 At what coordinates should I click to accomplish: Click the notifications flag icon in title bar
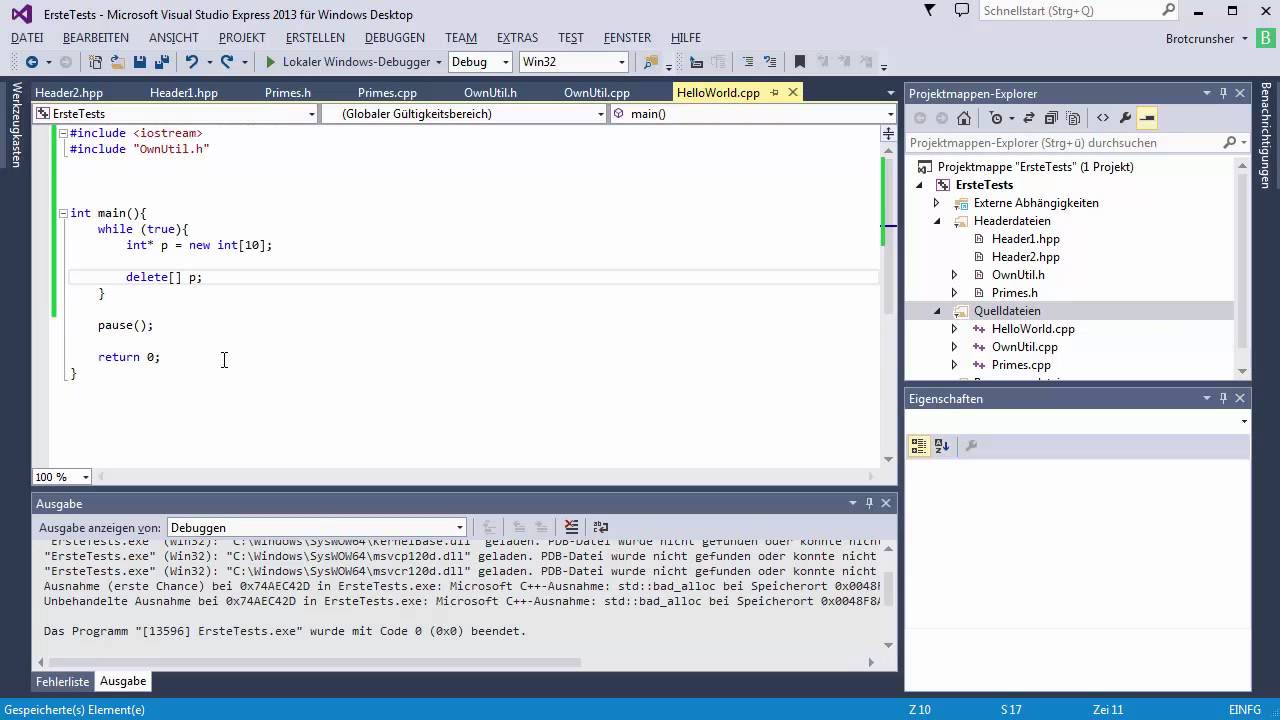930,10
